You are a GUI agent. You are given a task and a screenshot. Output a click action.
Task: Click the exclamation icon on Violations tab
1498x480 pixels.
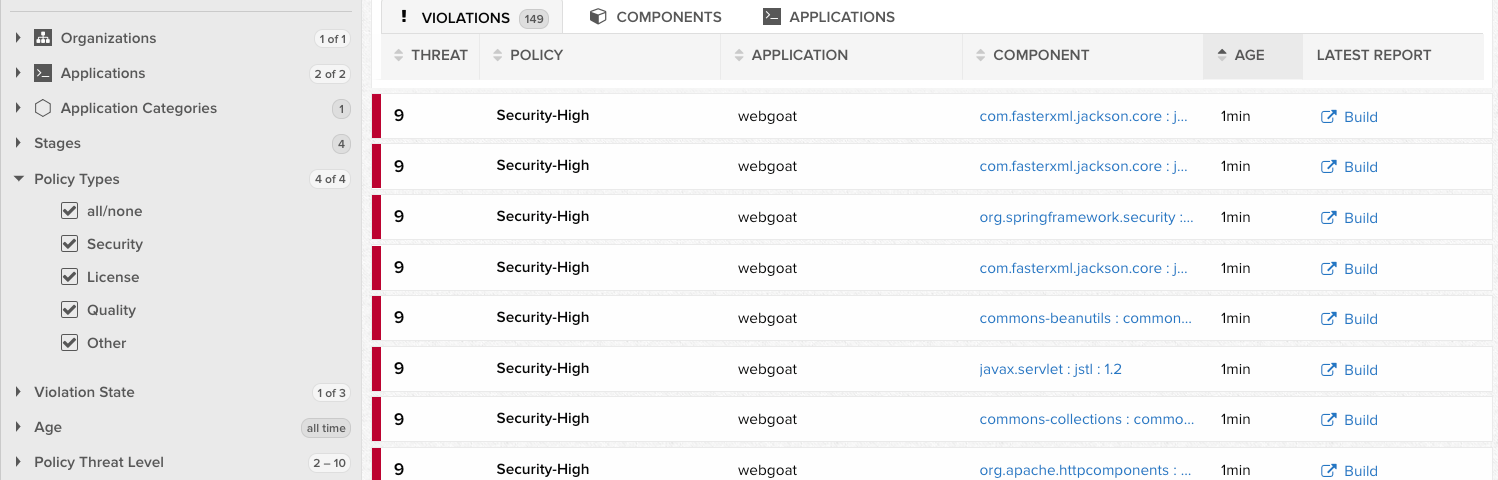(x=404, y=17)
